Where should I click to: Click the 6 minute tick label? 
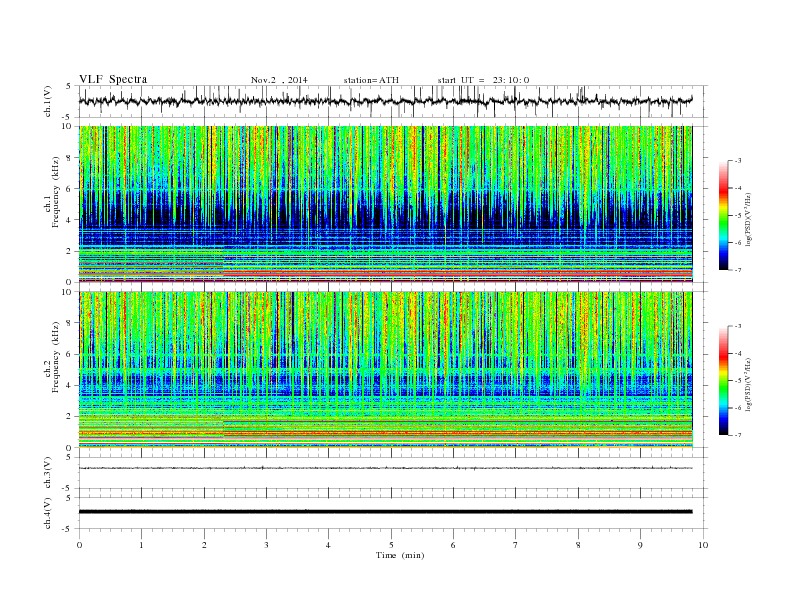pos(453,545)
